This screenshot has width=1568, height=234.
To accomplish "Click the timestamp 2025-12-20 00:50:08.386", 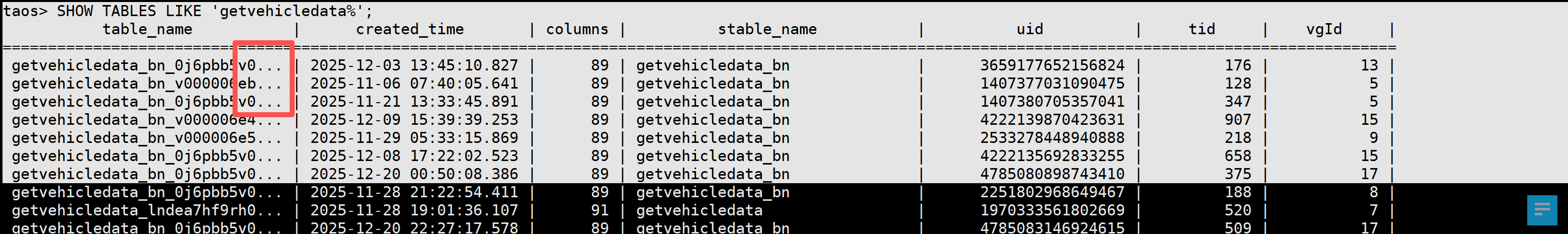I will coord(414,174).
